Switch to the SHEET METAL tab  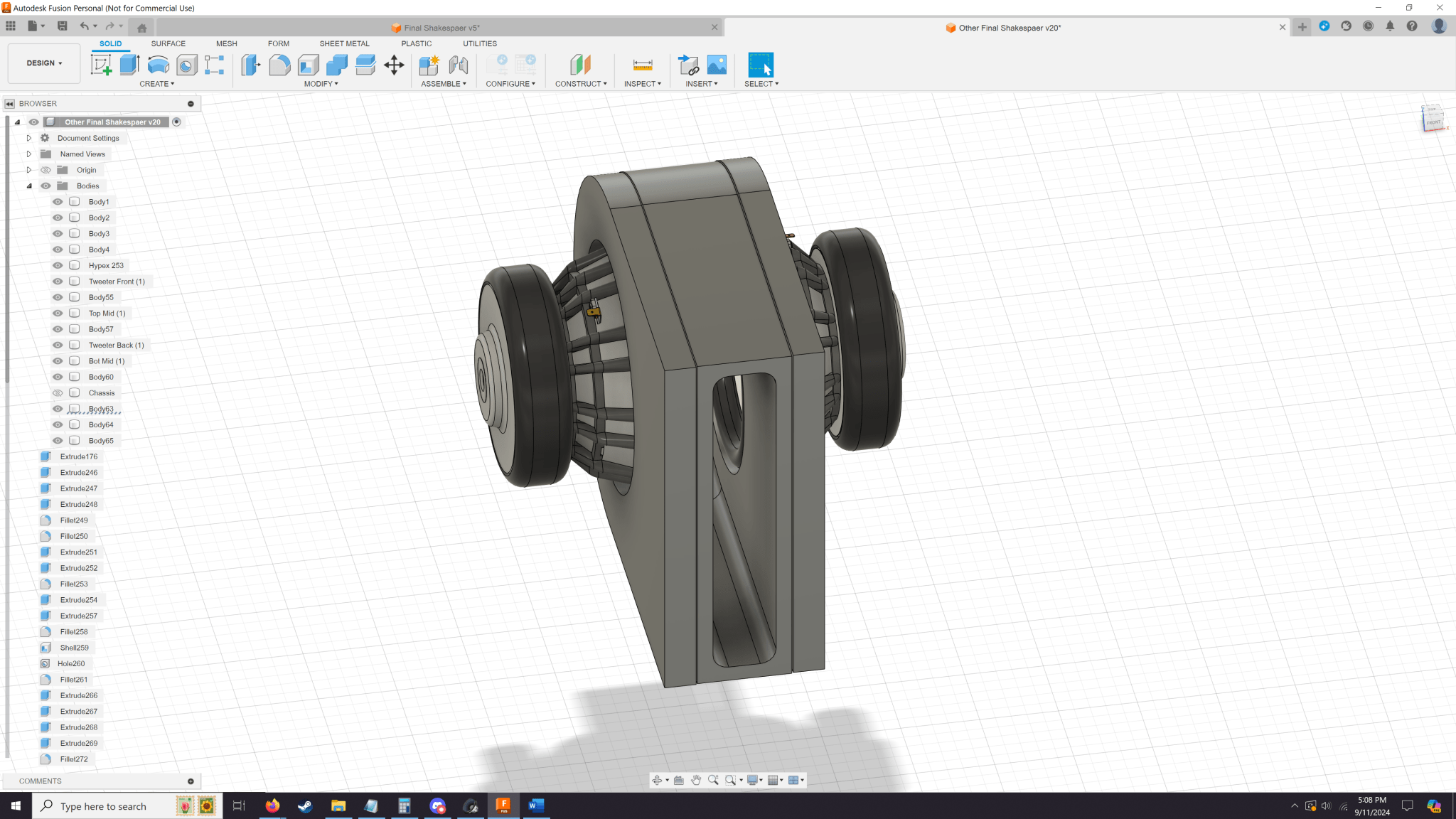(x=344, y=44)
